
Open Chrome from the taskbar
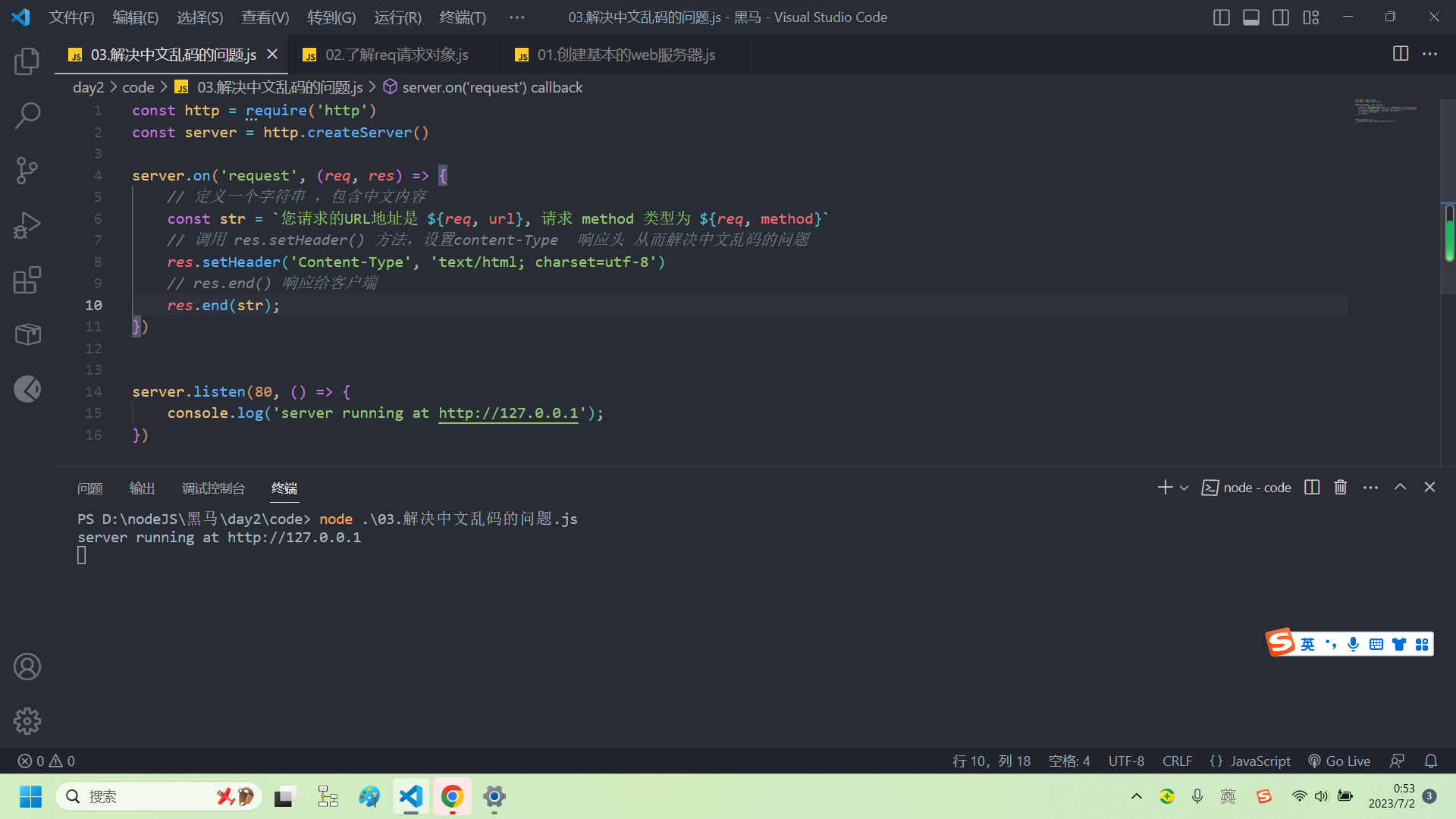point(452,796)
